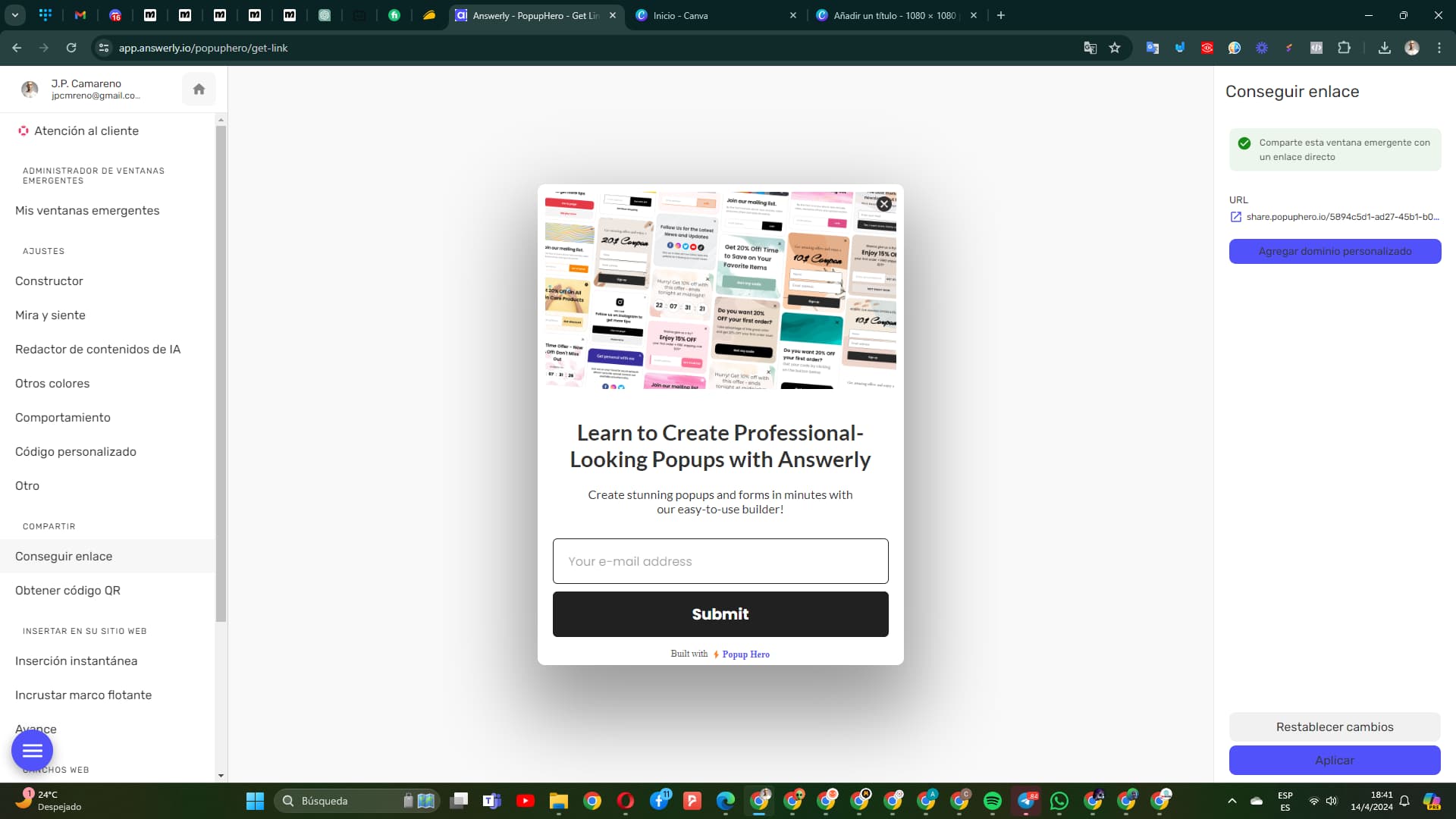Click the sidebar scroll down arrow
This screenshot has width=1456, height=819.
click(x=221, y=776)
